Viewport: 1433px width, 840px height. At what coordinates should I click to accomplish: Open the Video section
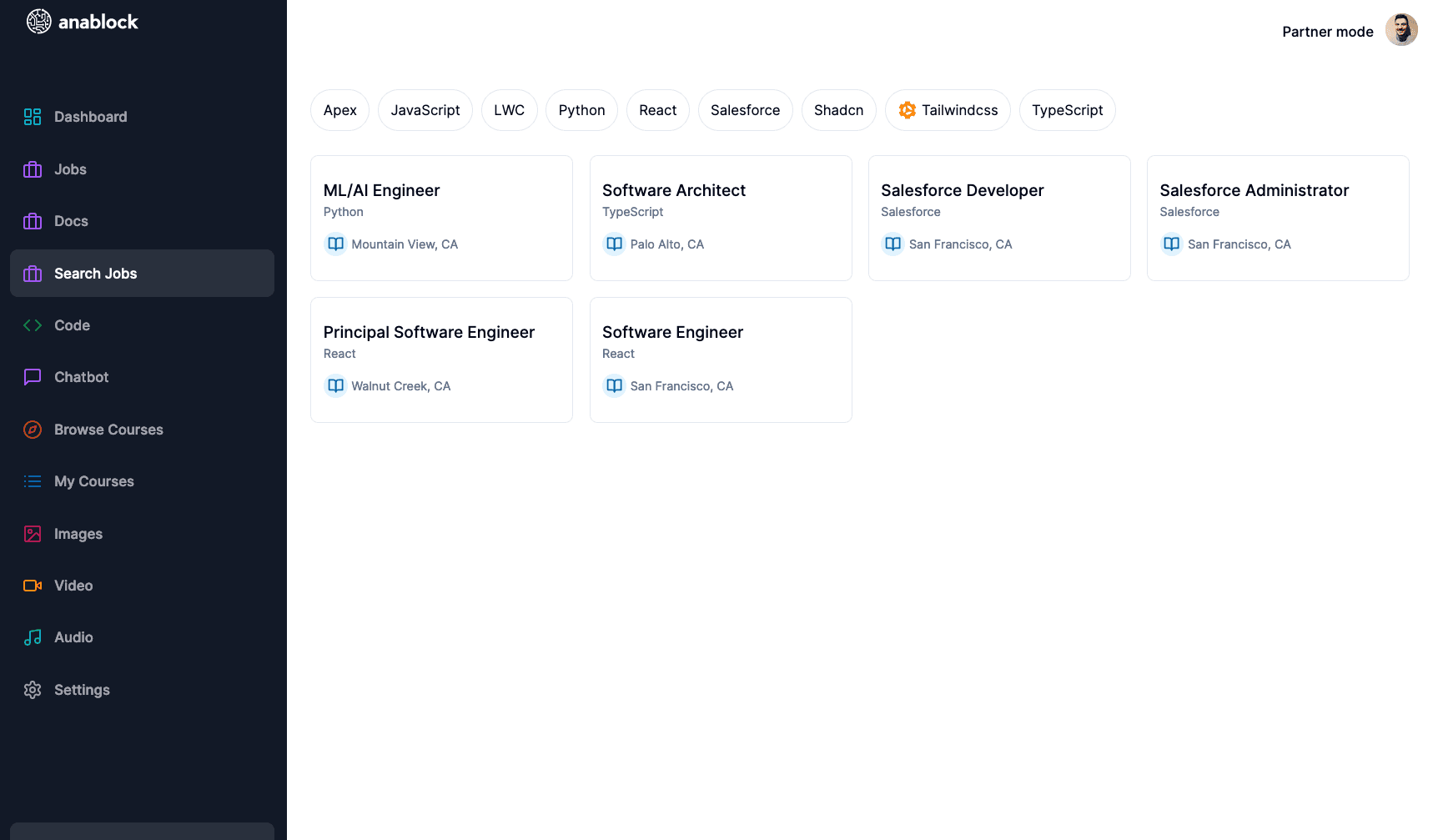click(142, 586)
